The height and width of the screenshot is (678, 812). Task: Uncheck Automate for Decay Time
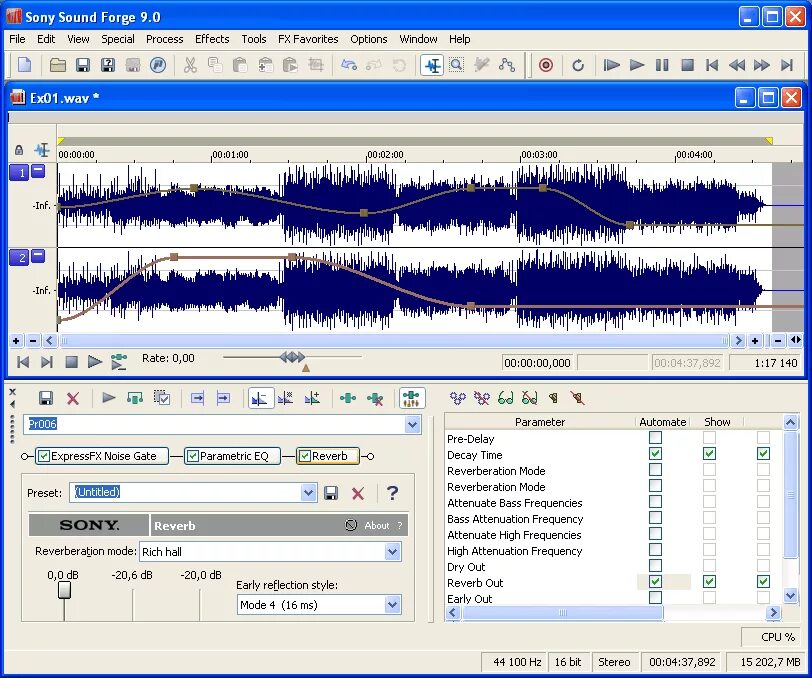tap(656, 454)
